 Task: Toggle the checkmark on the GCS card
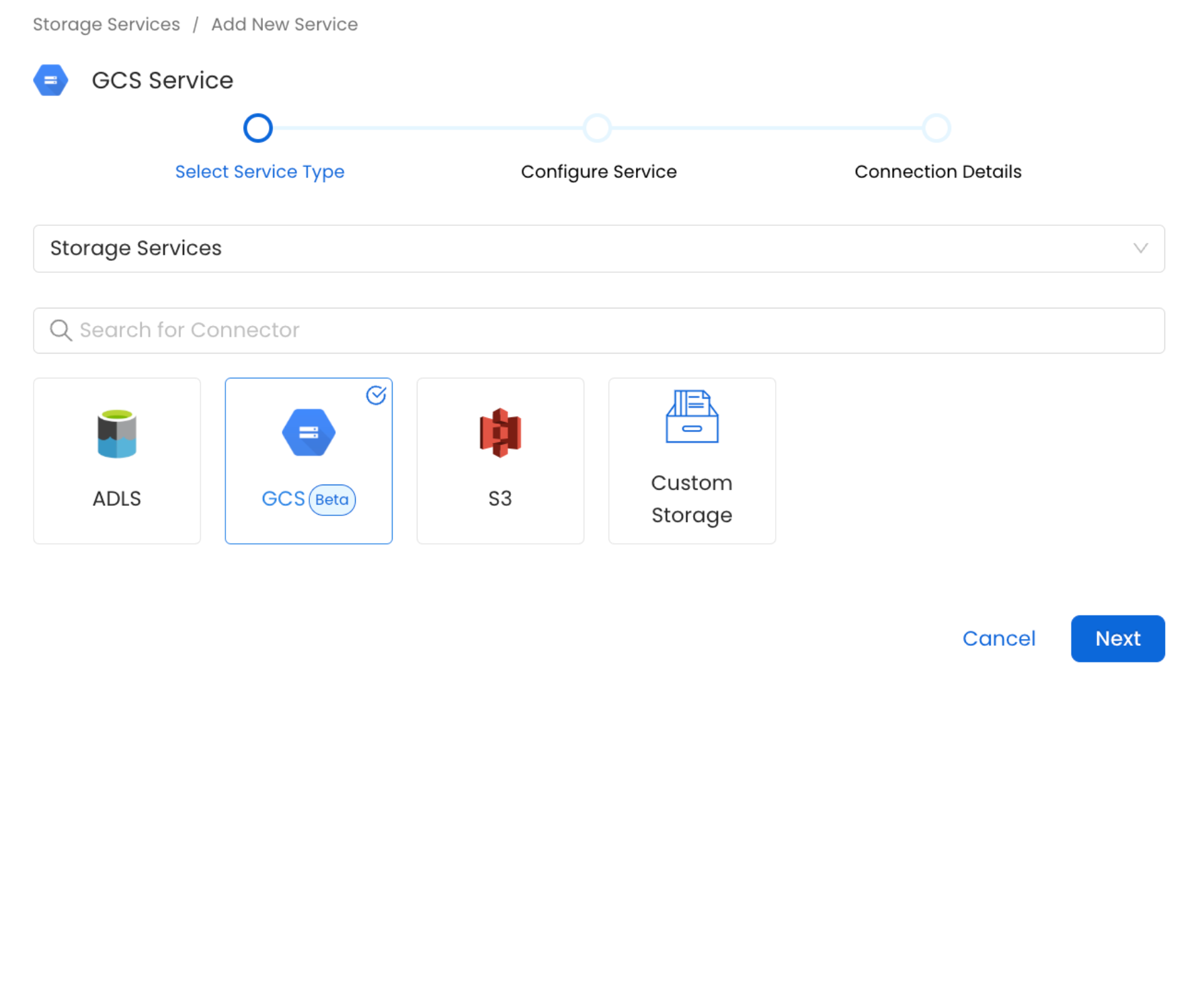pyautogui.click(x=376, y=395)
